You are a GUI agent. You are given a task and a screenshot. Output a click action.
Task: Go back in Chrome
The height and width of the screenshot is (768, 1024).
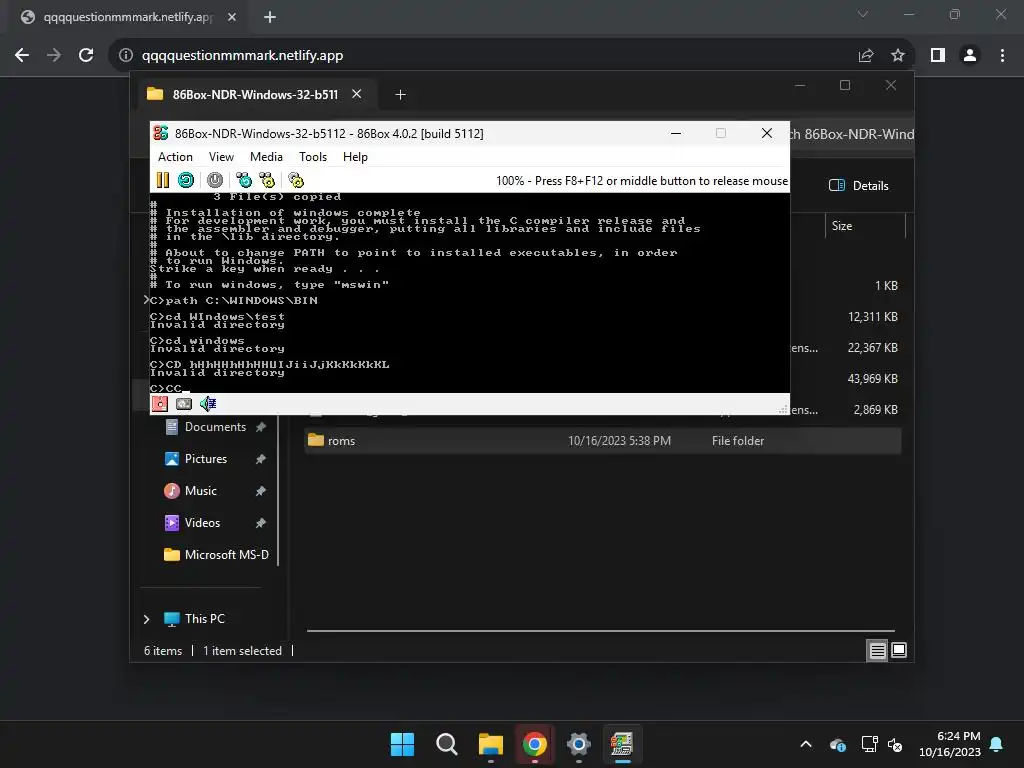(22, 56)
